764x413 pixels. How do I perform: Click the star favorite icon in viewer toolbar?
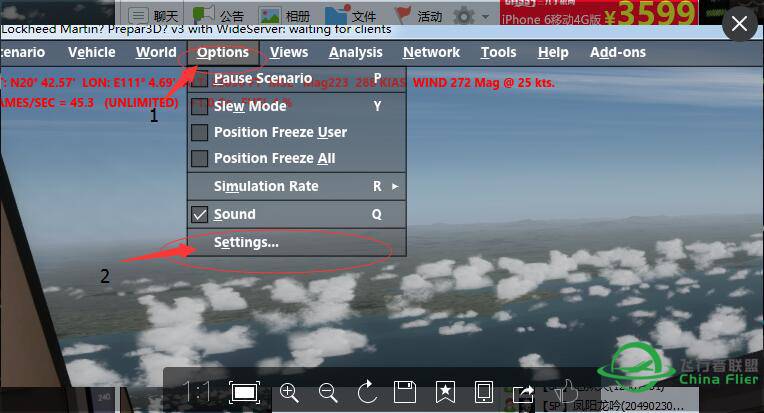pos(444,392)
